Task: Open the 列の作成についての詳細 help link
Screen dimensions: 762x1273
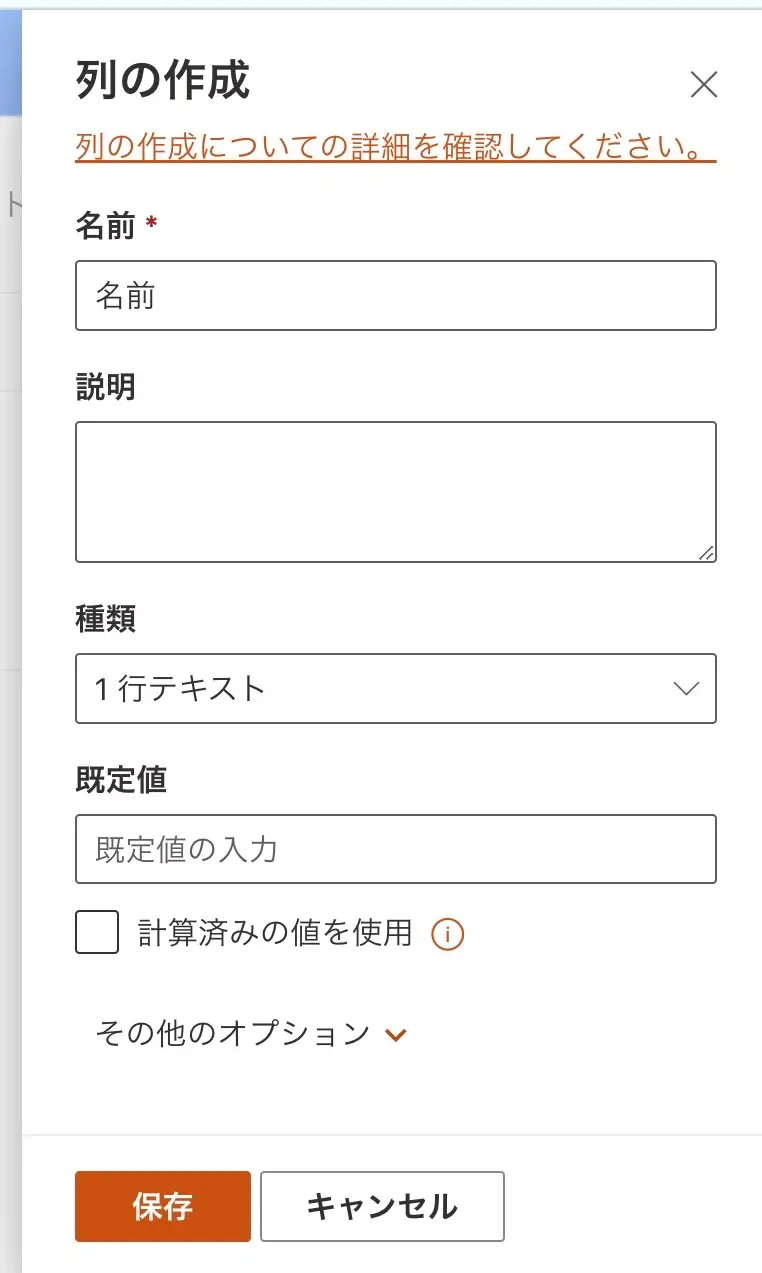Action: point(395,147)
